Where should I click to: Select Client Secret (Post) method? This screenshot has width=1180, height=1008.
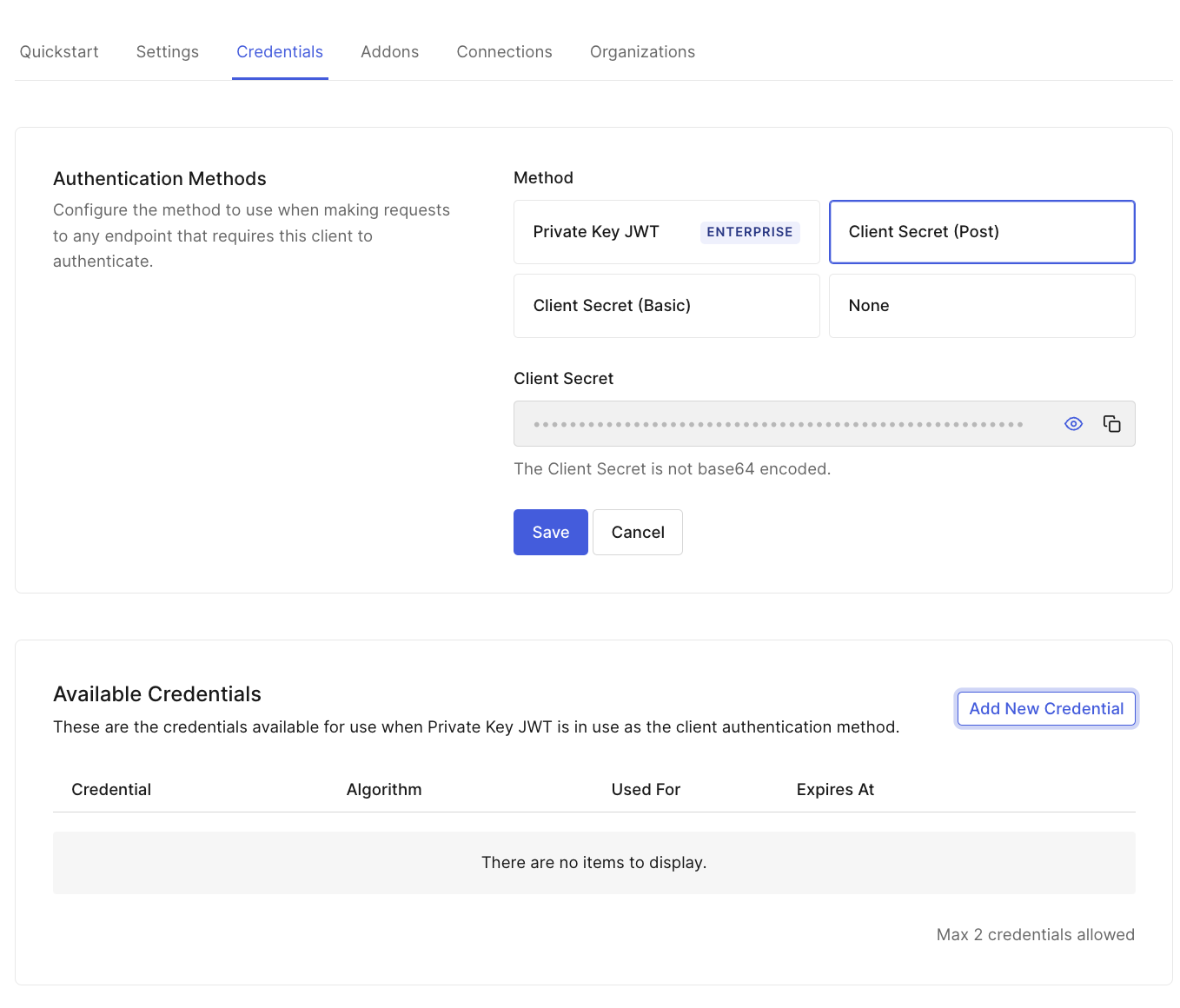click(924, 232)
